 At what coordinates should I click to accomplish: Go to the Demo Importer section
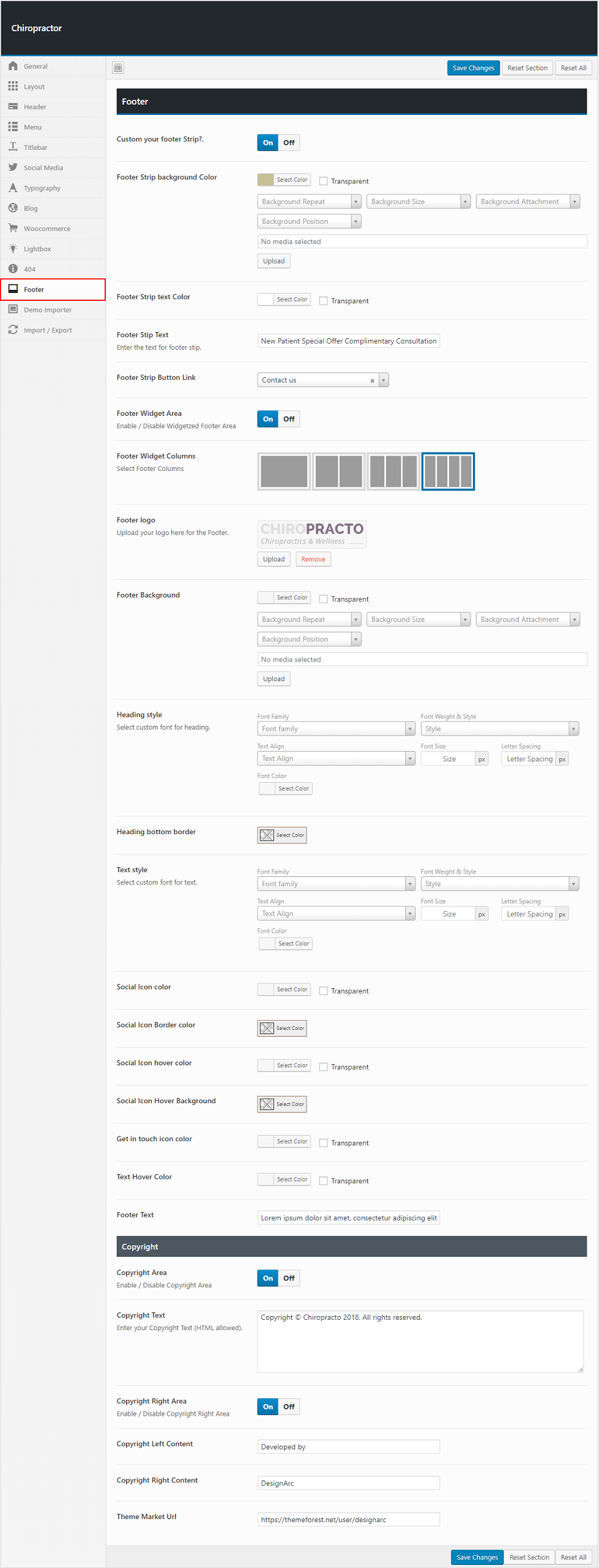[x=47, y=310]
